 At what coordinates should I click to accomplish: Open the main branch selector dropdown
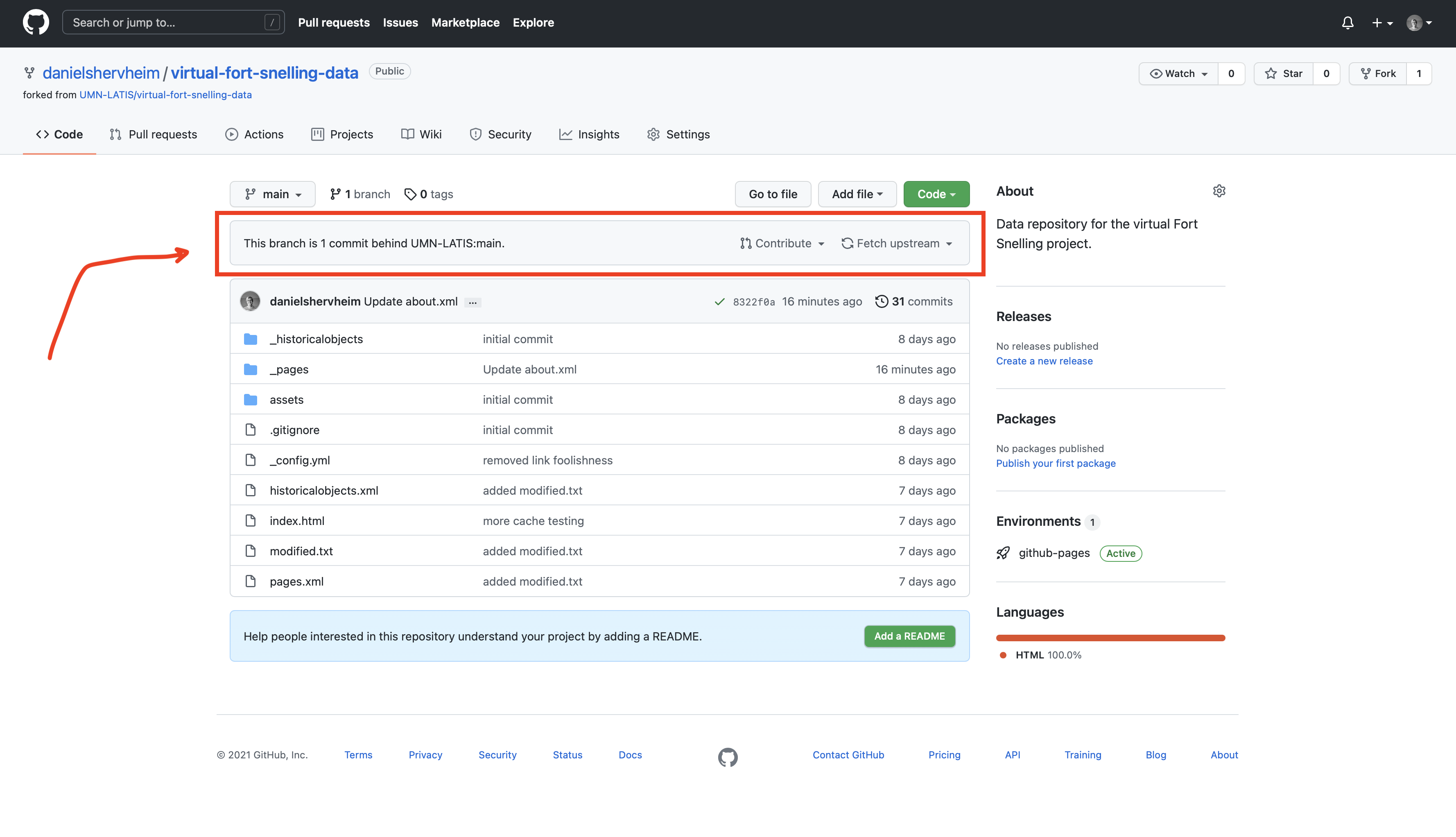click(272, 194)
